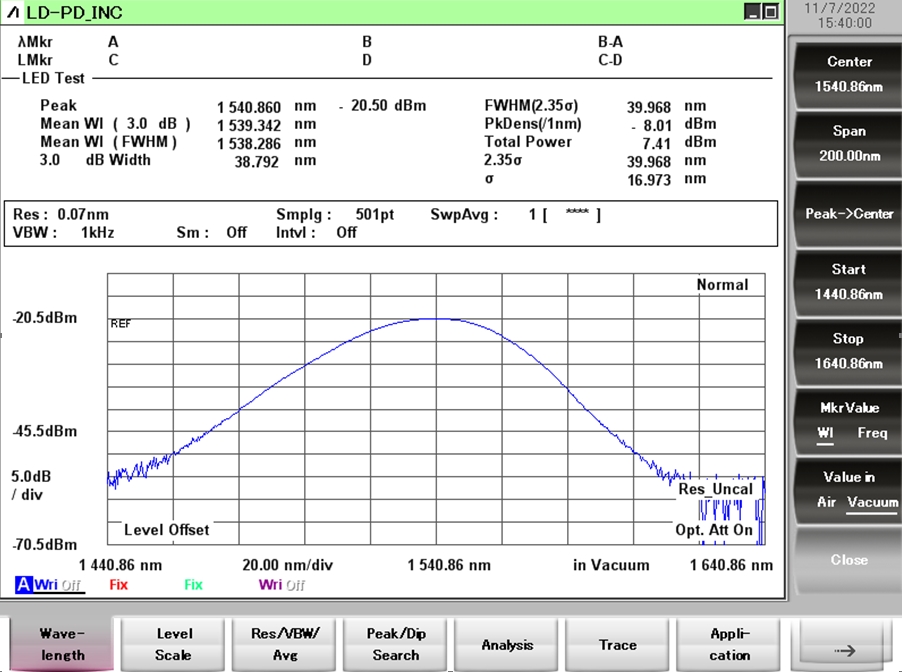Viewport: 902px width, 672px height.
Task: Click the red Fix trace indicator
Action: pos(118,585)
